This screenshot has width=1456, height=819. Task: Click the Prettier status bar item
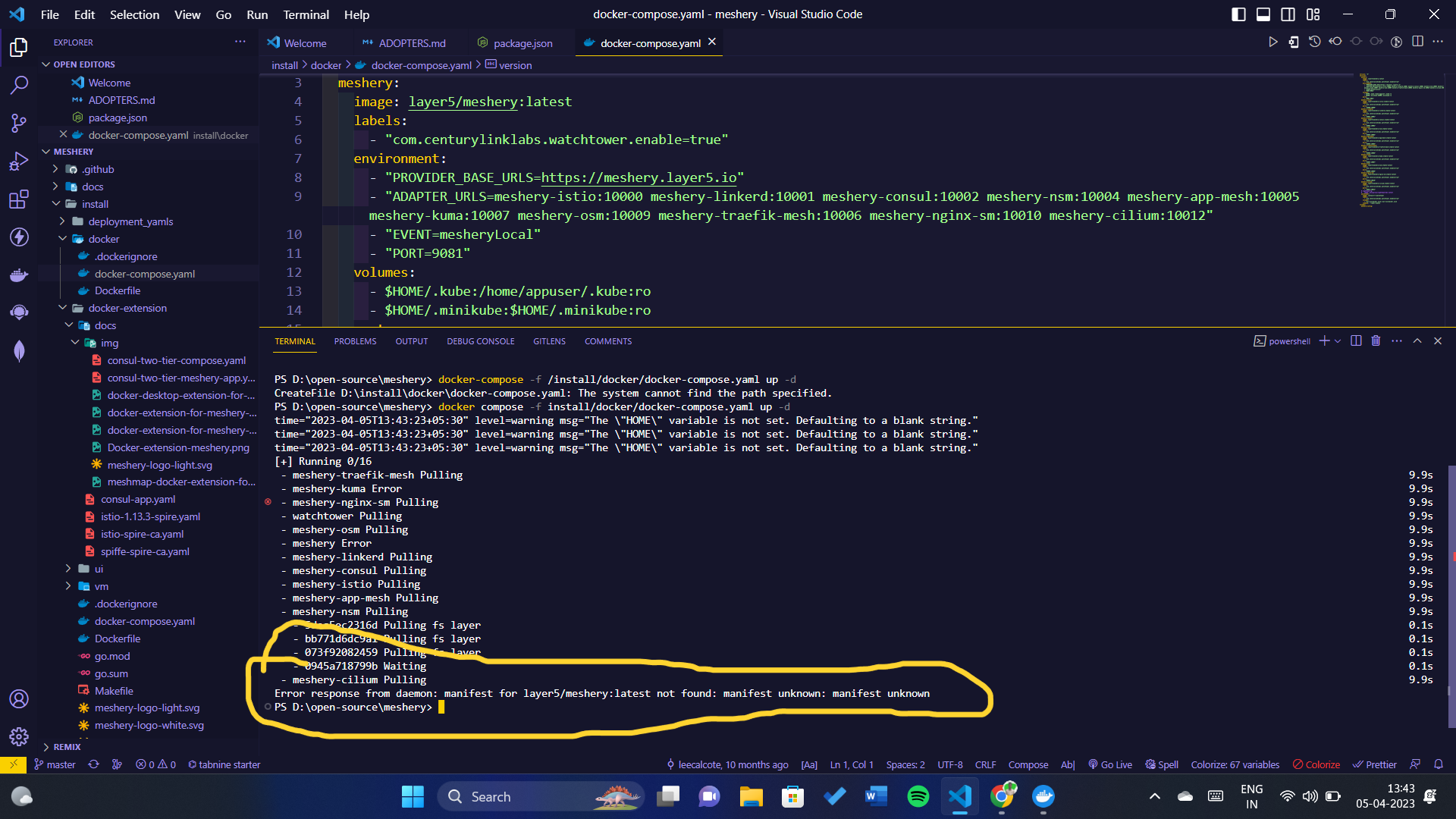(x=1375, y=764)
